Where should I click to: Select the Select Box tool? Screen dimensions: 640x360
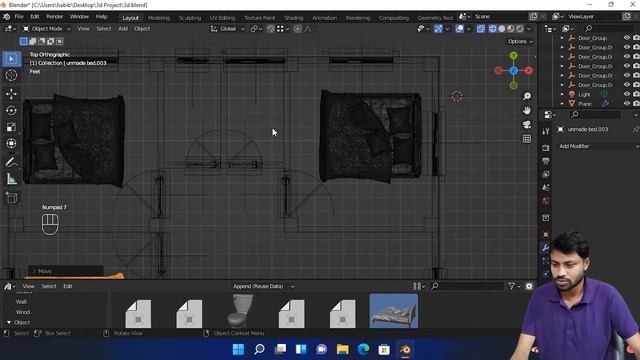coord(11,59)
